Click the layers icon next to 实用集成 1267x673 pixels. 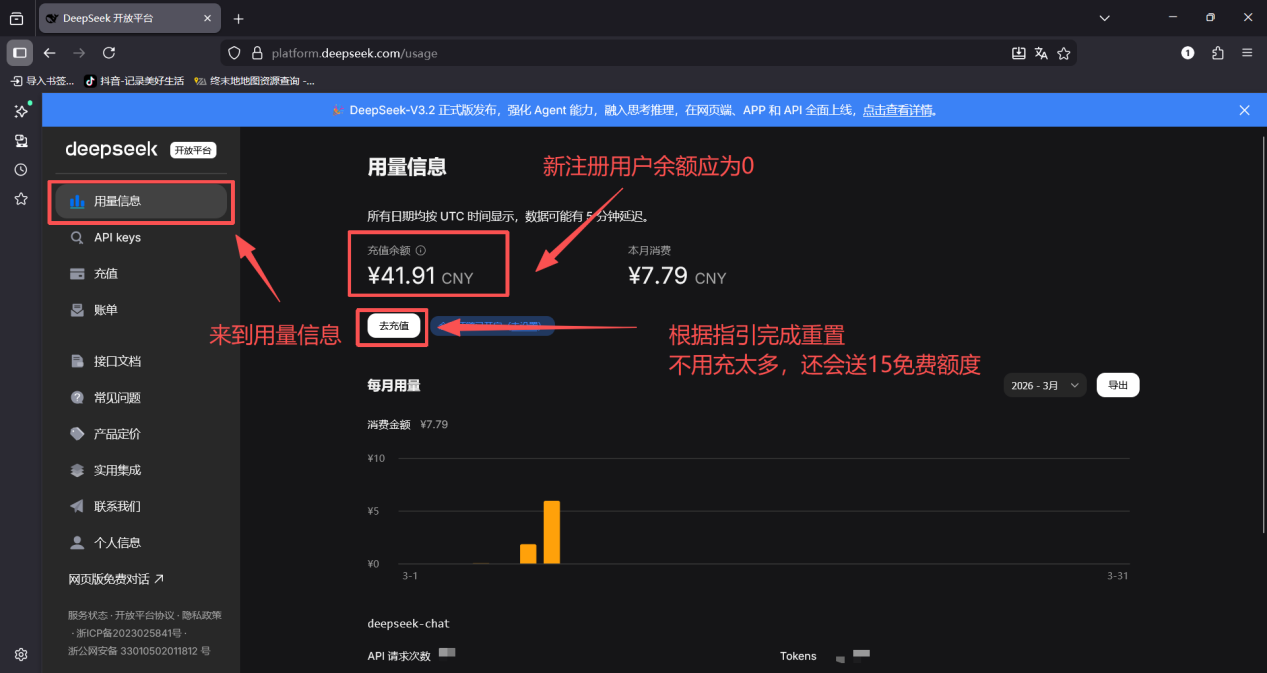tap(77, 470)
